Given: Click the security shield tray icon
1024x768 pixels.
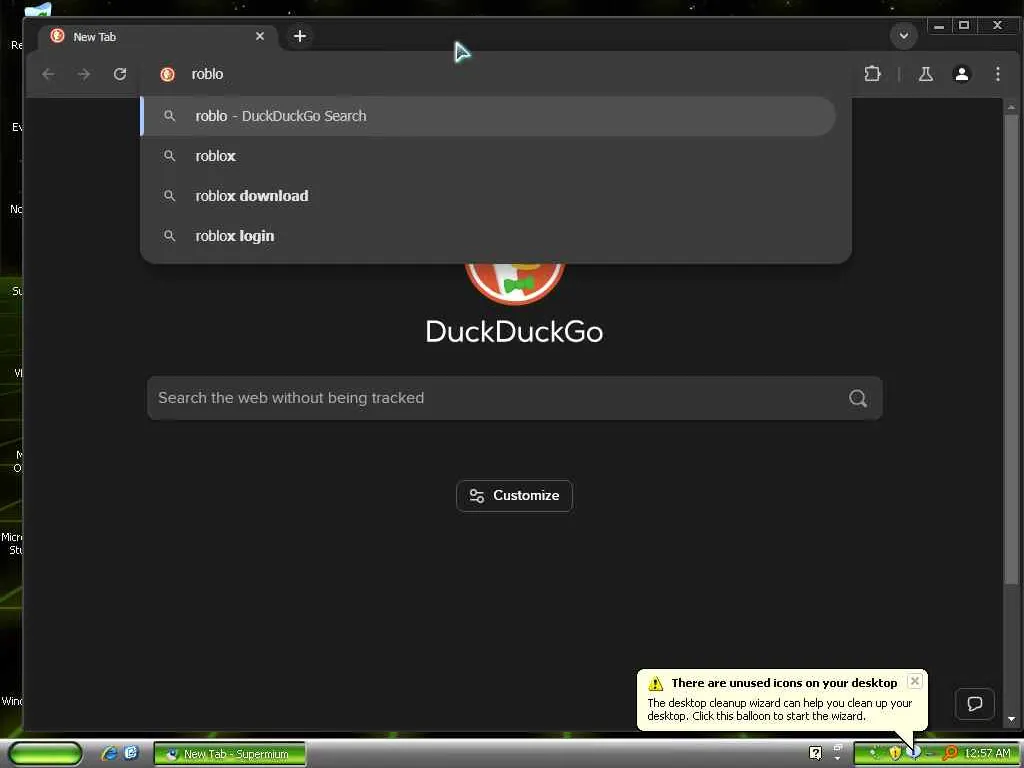Looking at the screenshot, I should [895, 754].
